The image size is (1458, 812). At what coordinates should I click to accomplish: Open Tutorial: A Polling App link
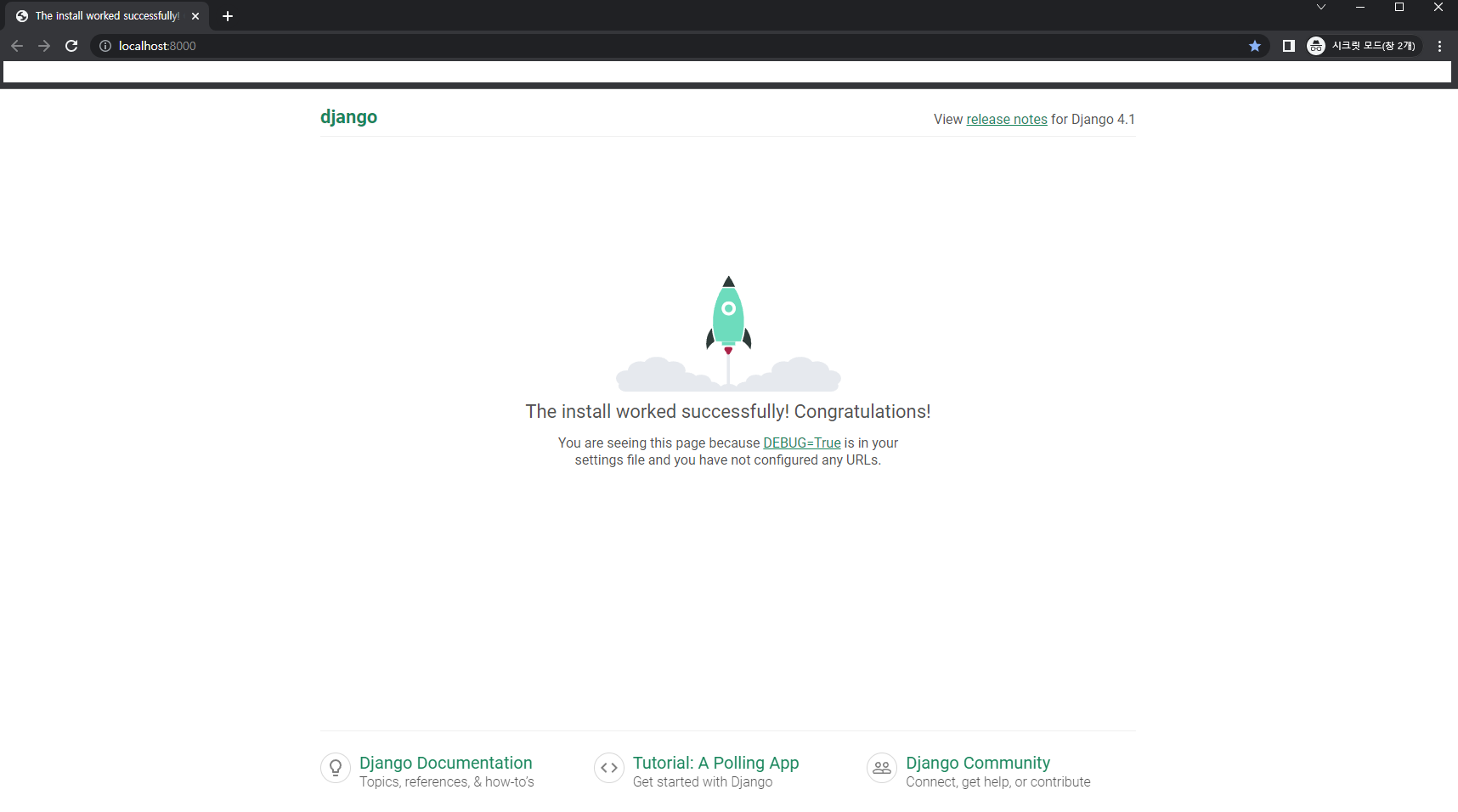(x=716, y=763)
